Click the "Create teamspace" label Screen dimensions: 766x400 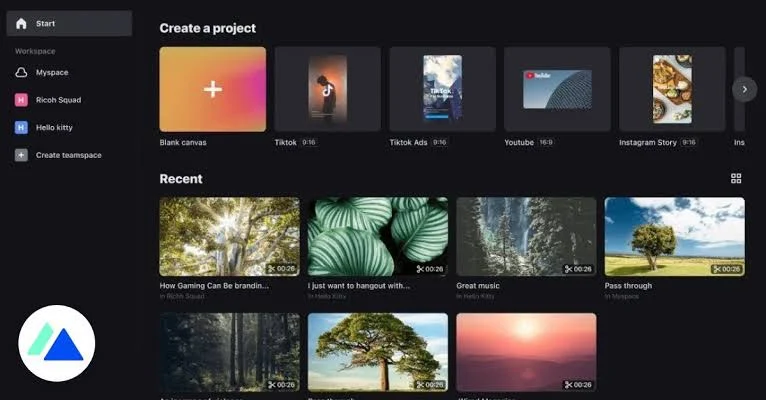point(68,155)
